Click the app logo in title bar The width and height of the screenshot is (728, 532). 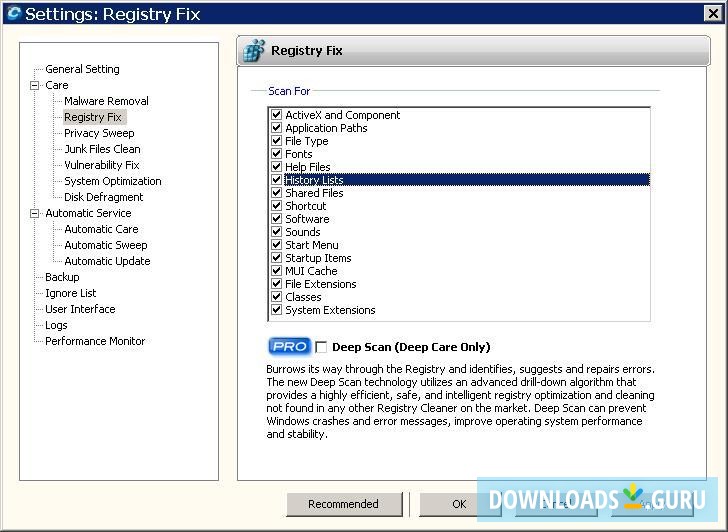(14, 13)
